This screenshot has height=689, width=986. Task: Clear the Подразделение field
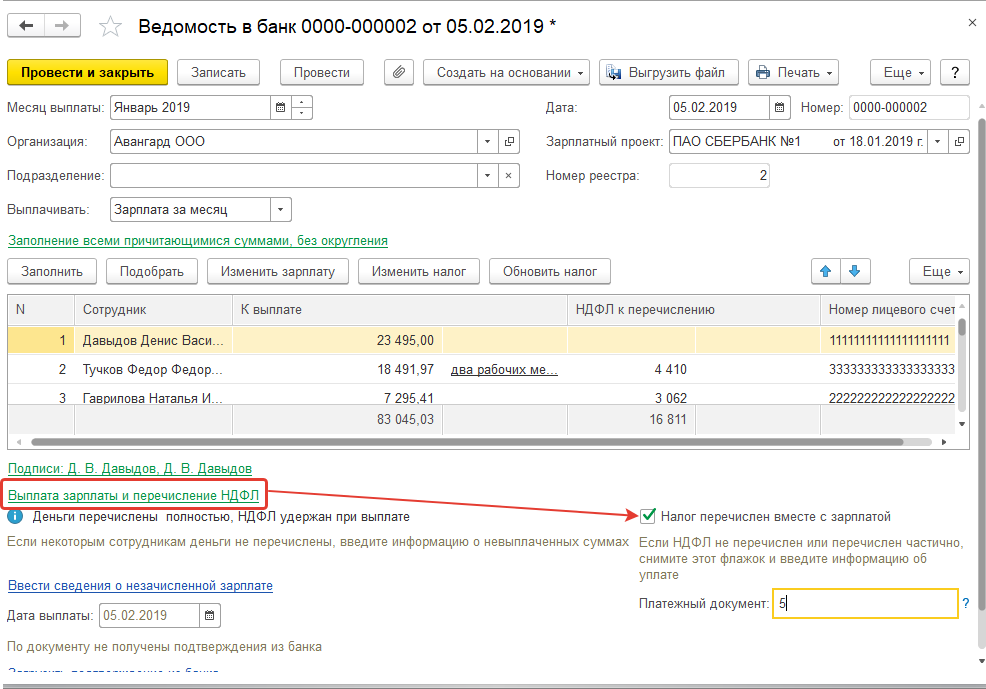click(509, 176)
